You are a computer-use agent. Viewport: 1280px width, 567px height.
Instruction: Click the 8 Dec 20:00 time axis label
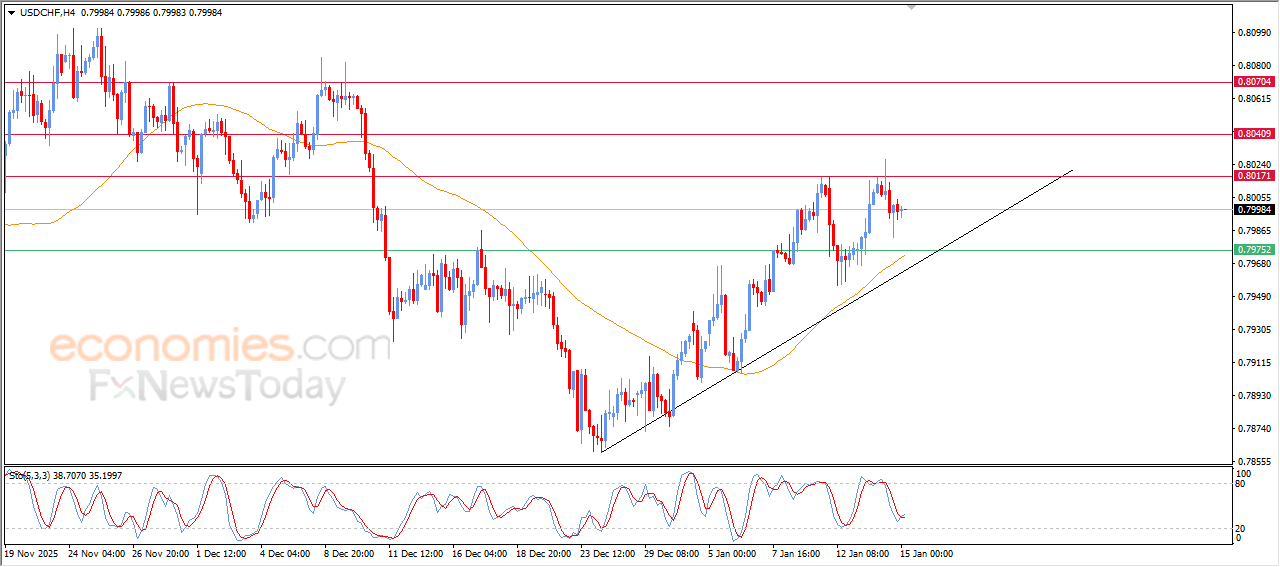pos(350,552)
